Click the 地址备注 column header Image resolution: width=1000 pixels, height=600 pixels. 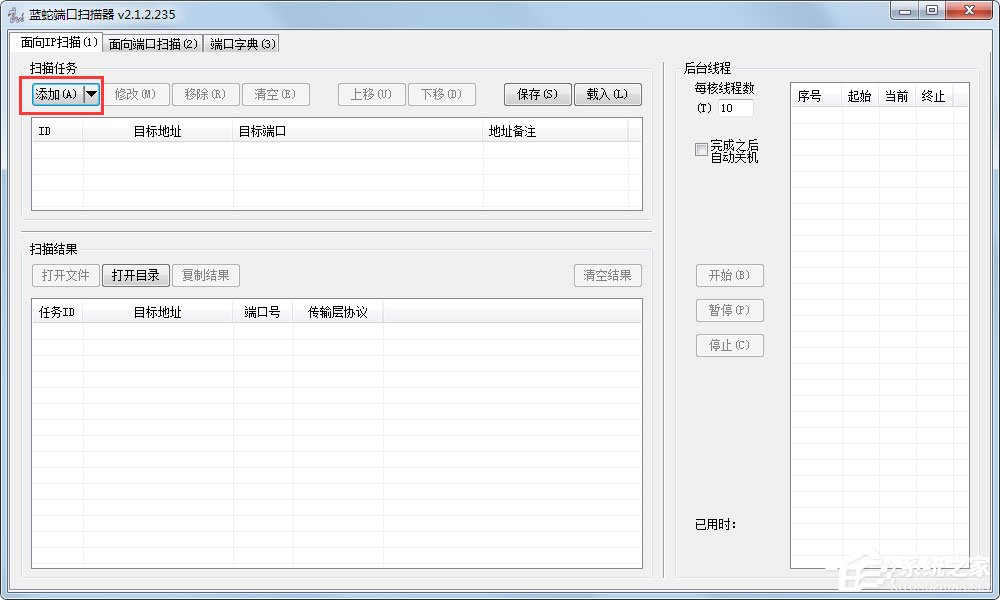pyautogui.click(x=555, y=131)
